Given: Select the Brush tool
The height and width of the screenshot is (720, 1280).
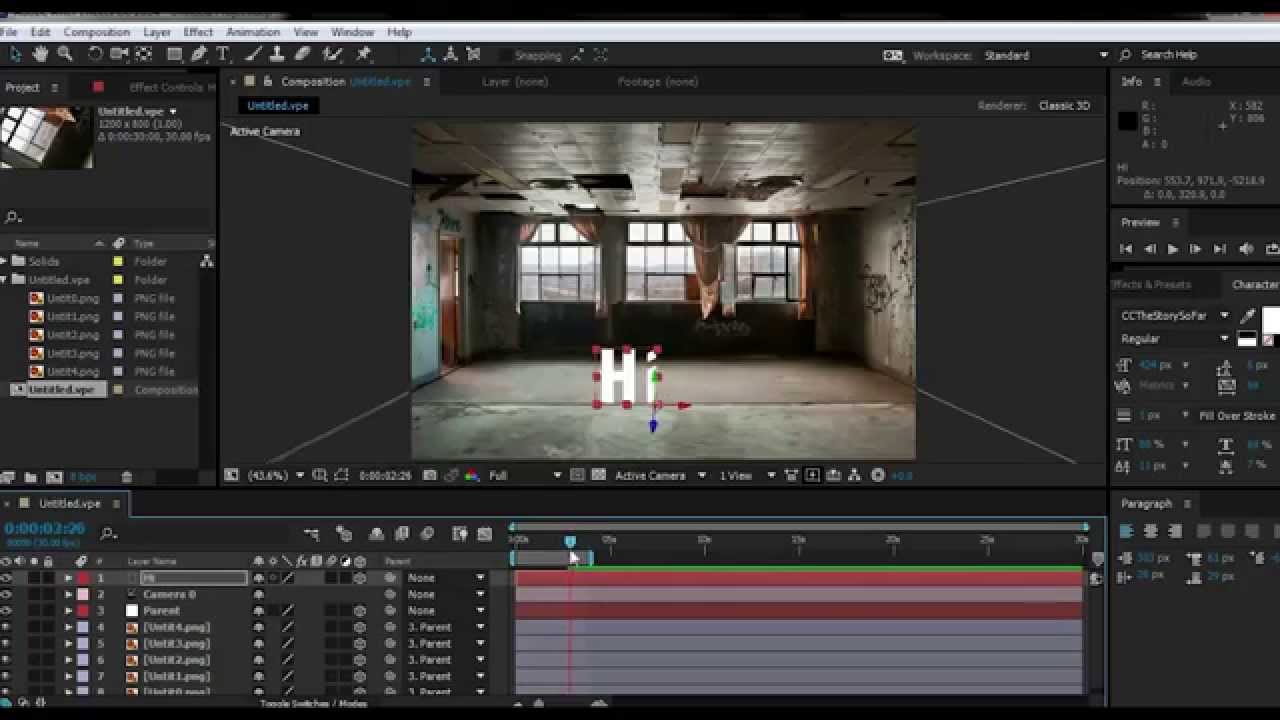Looking at the screenshot, I should point(255,54).
